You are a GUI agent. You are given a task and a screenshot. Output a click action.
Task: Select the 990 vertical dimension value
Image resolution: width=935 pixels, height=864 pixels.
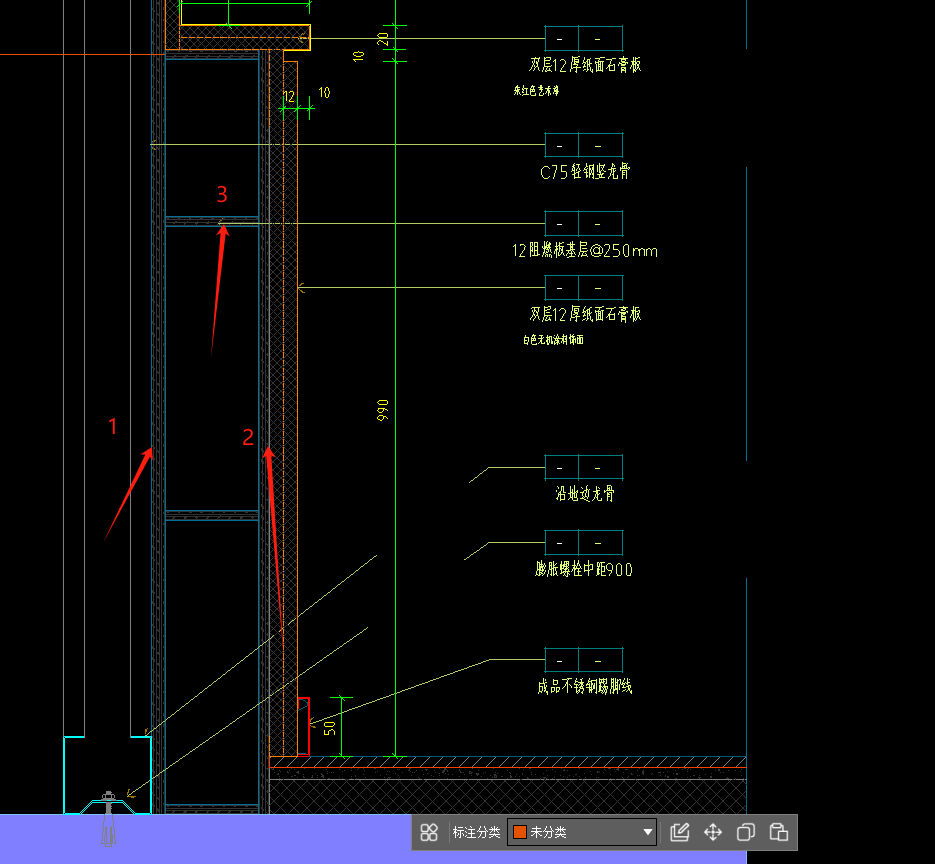click(x=383, y=410)
